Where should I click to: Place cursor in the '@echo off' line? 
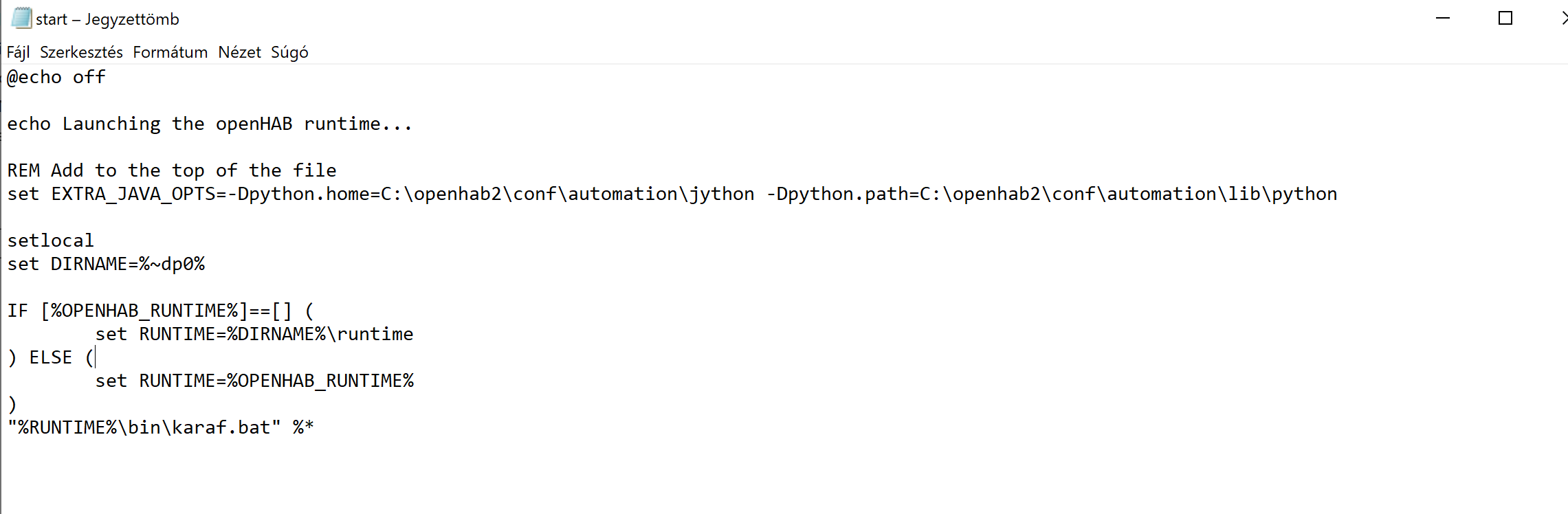click(56, 77)
